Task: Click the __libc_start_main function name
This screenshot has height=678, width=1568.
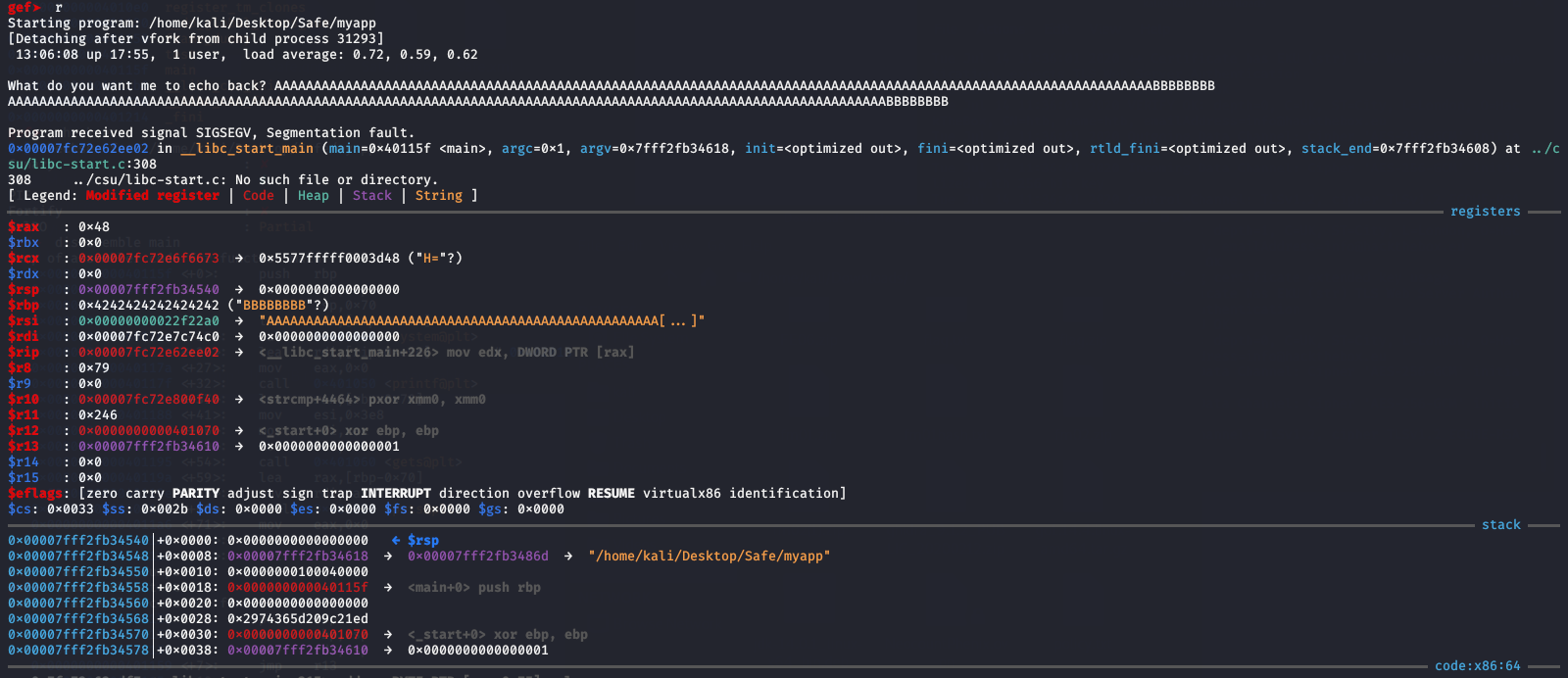Action: coord(247,148)
